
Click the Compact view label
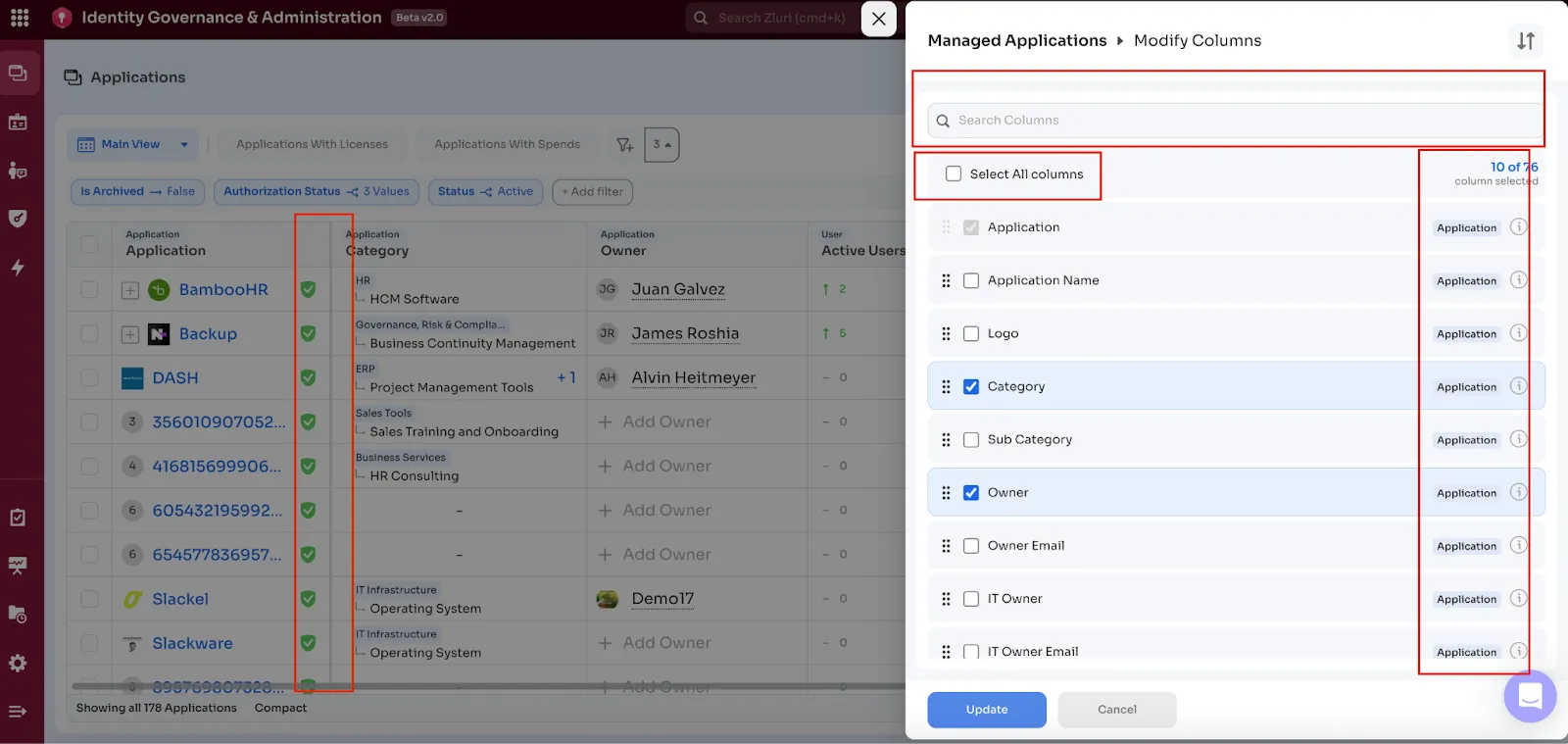point(280,708)
